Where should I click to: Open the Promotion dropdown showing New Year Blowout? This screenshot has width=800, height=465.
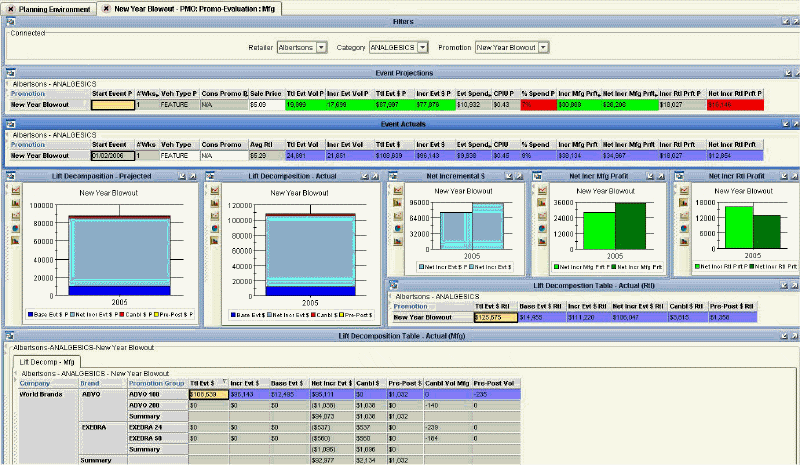[x=543, y=47]
